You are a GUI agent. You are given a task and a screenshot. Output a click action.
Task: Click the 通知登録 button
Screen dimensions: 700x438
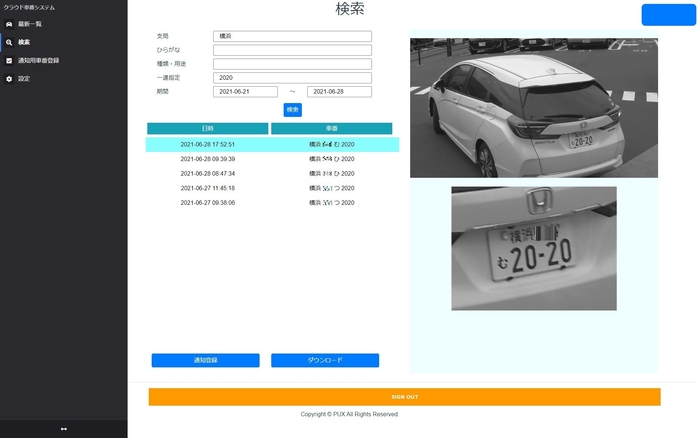(x=205, y=360)
